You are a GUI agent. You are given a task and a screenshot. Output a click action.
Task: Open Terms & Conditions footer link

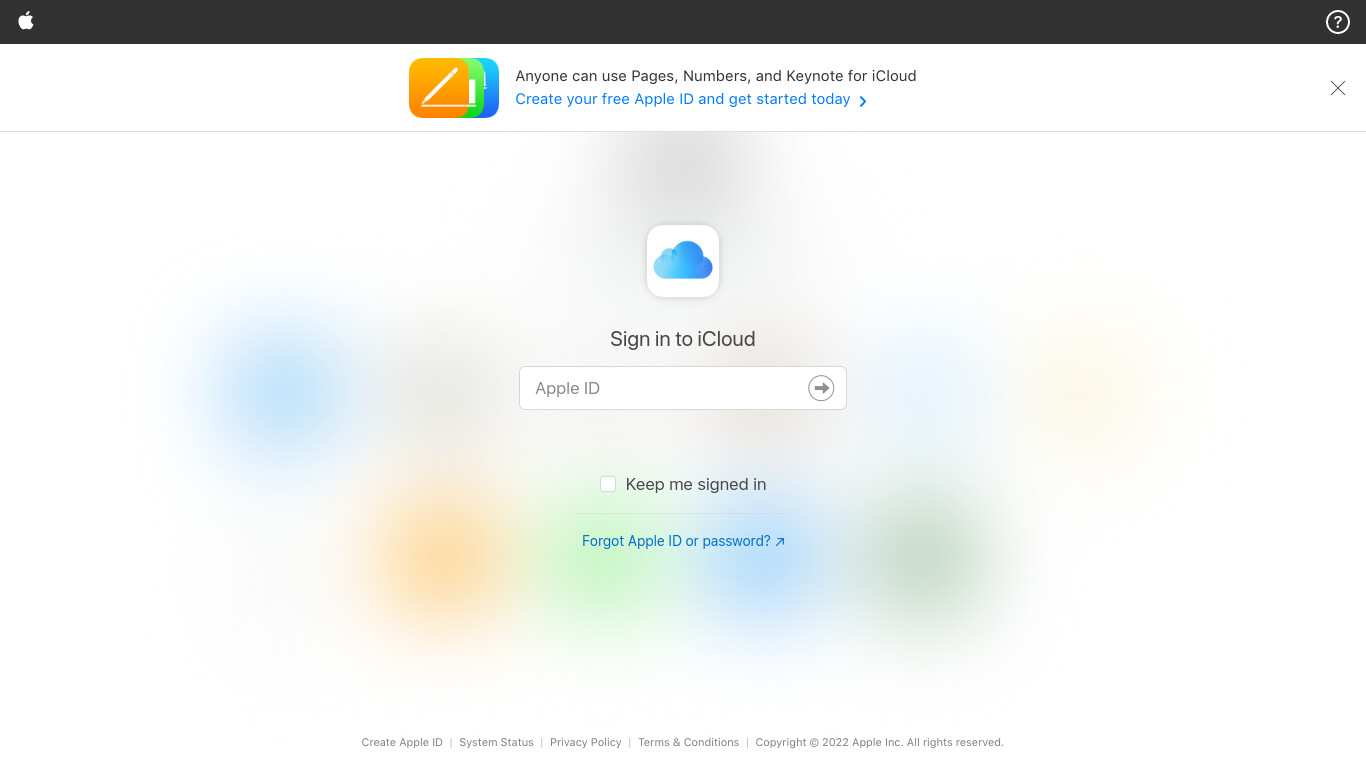tap(688, 742)
